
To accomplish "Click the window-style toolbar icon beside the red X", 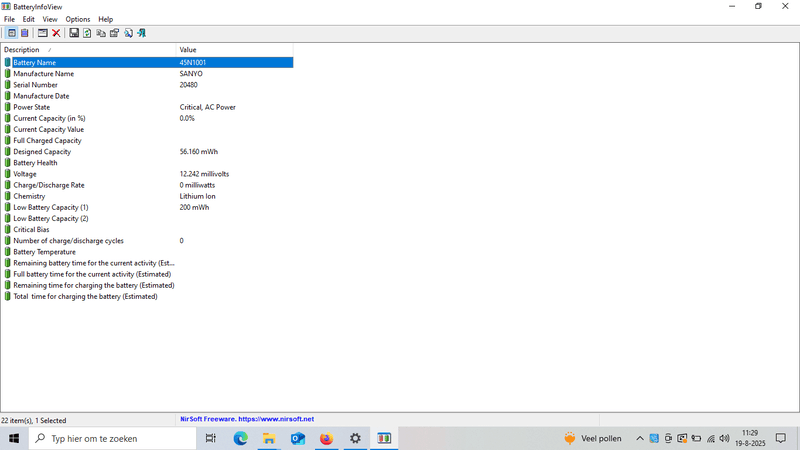I will [43, 33].
